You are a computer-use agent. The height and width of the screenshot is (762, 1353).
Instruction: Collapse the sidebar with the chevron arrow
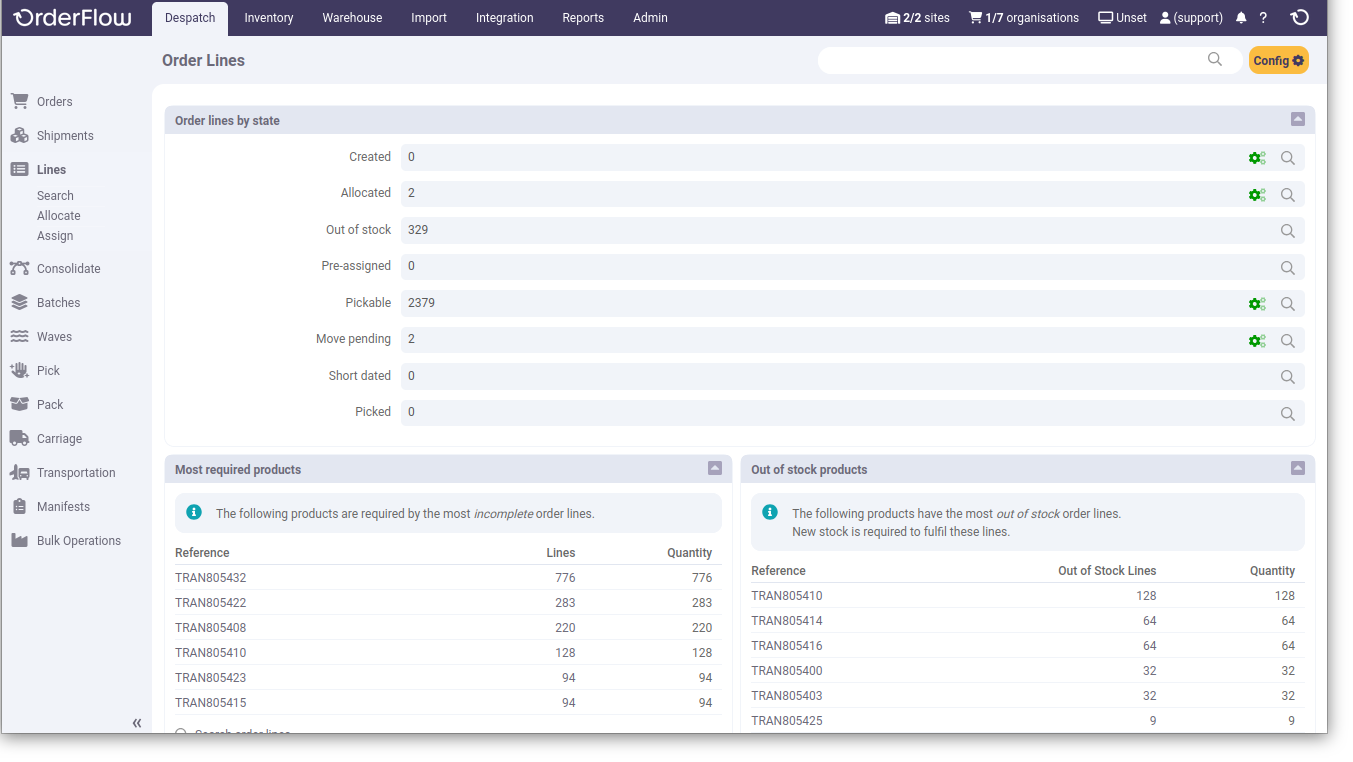pos(137,722)
